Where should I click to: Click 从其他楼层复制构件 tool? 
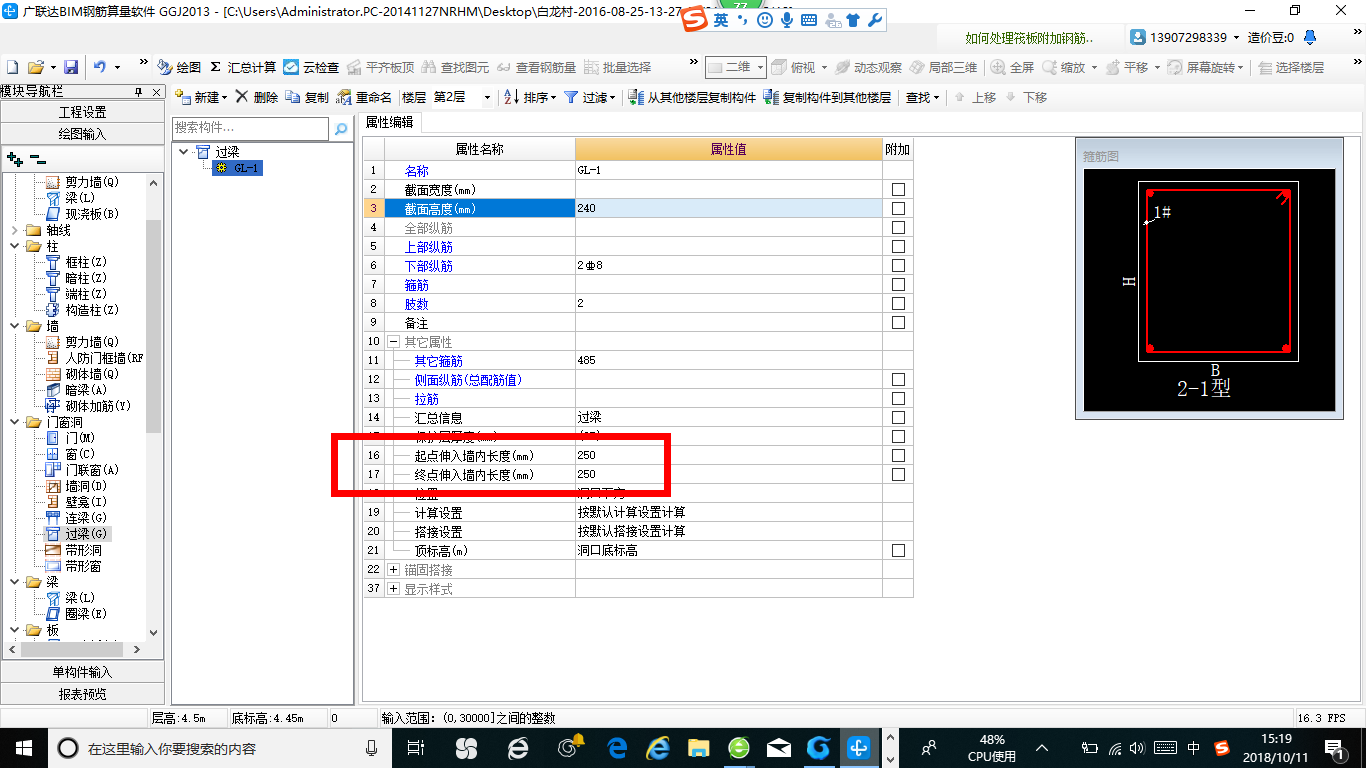tap(692, 97)
